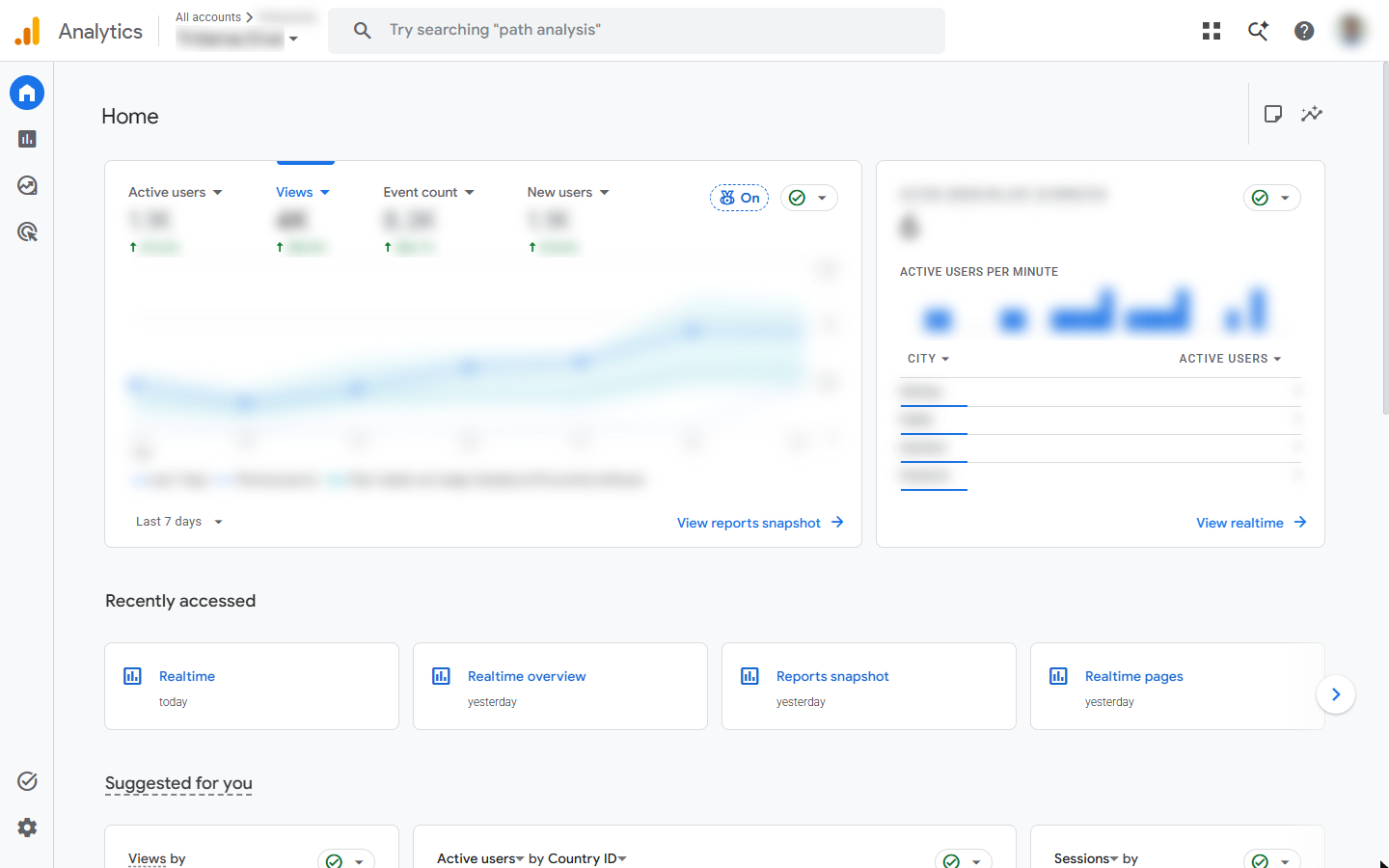Open the Reports snapshot recent card

tap(869, 686)
